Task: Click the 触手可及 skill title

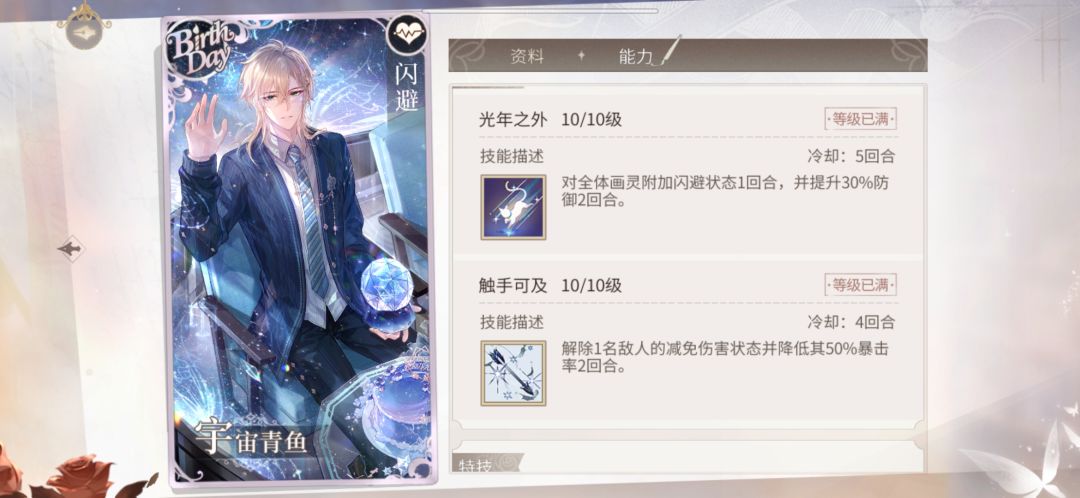Action: (513, 285)
